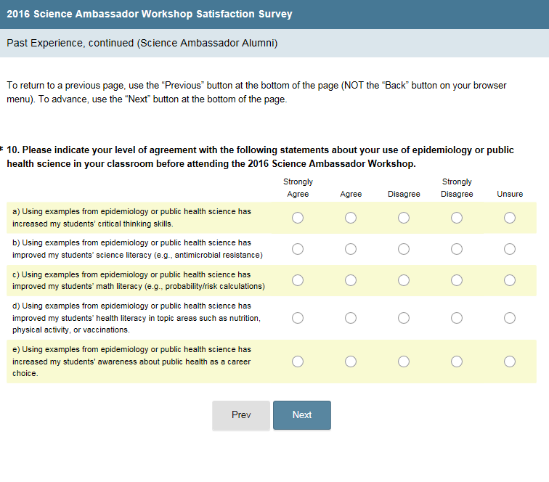
Task: Choose Agree for critical thinking skills statement
Action: click(350, 218)
